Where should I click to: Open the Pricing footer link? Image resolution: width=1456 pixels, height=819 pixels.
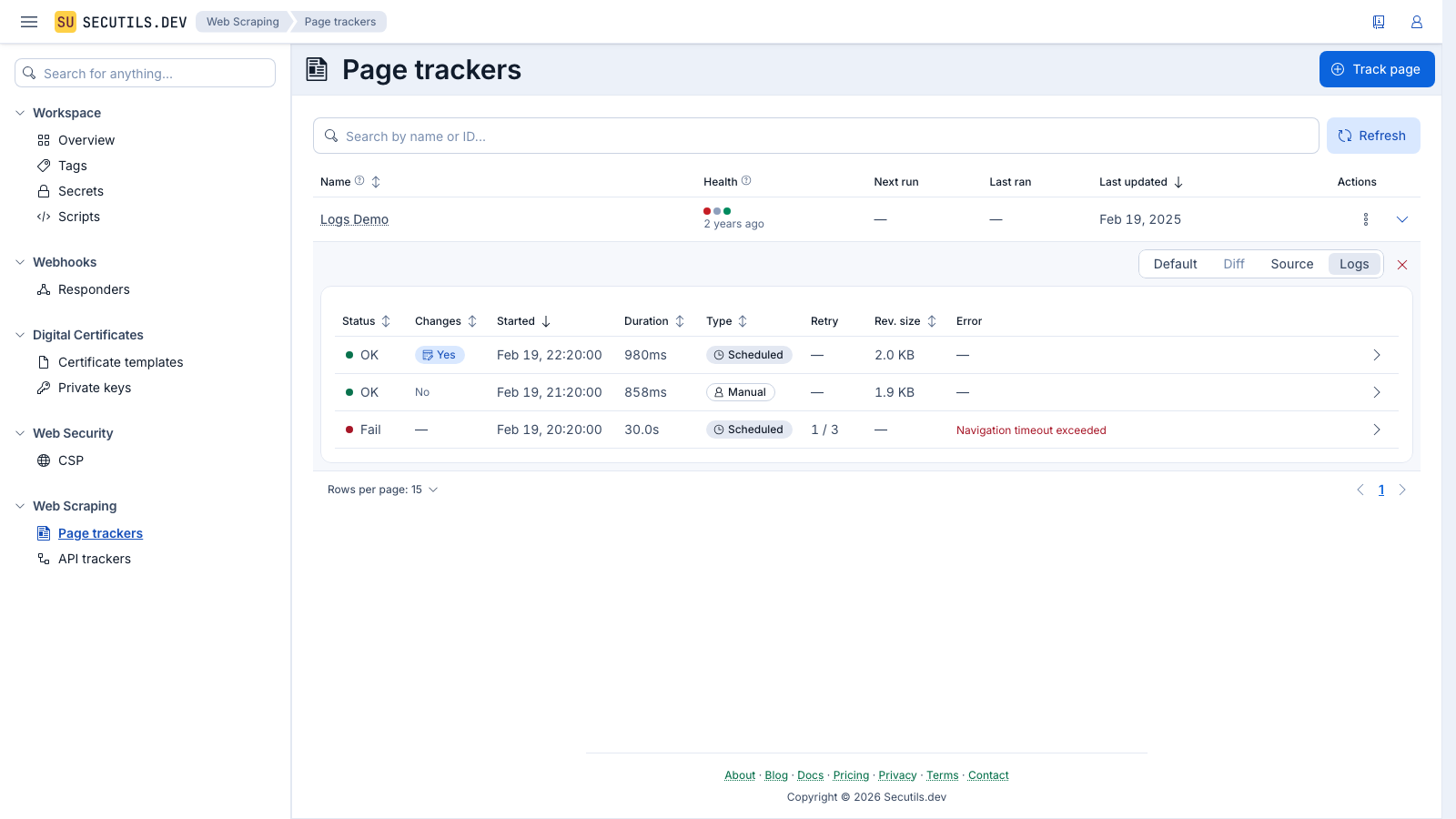coord(851,775)
